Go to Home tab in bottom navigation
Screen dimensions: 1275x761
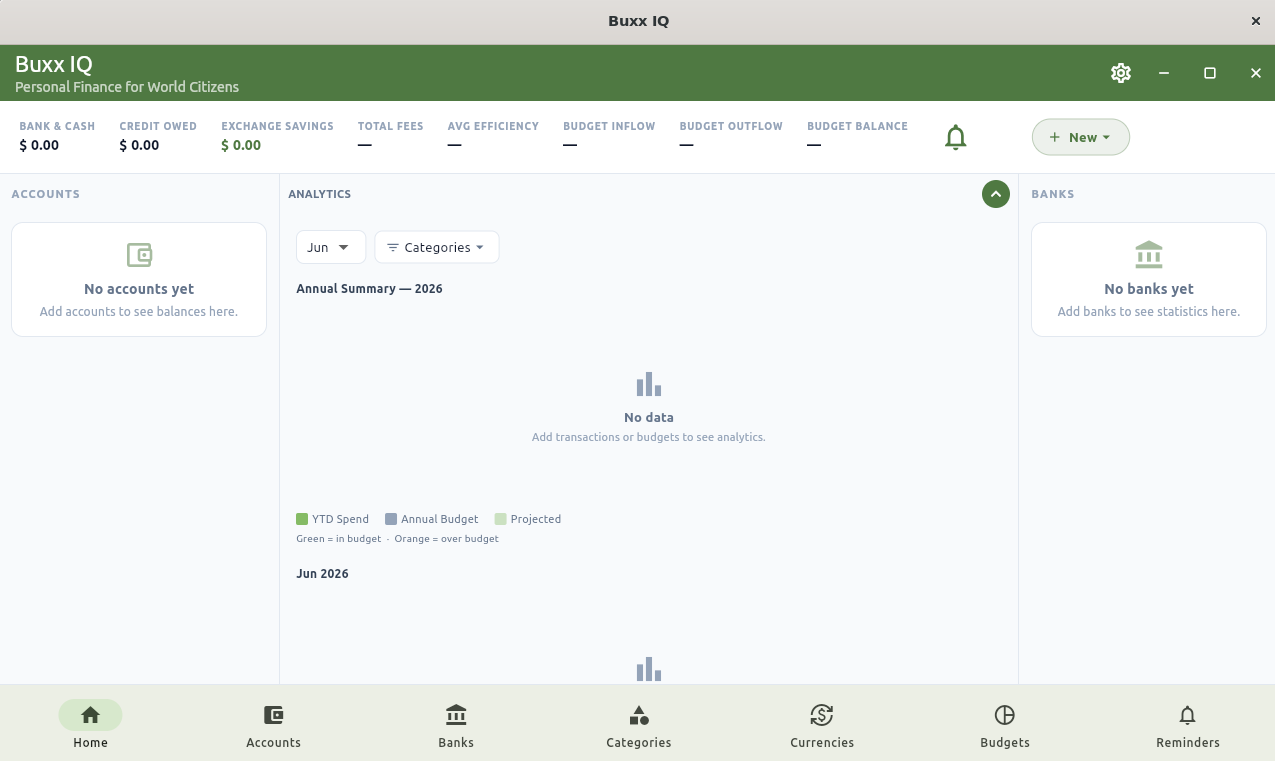point(90,726)
